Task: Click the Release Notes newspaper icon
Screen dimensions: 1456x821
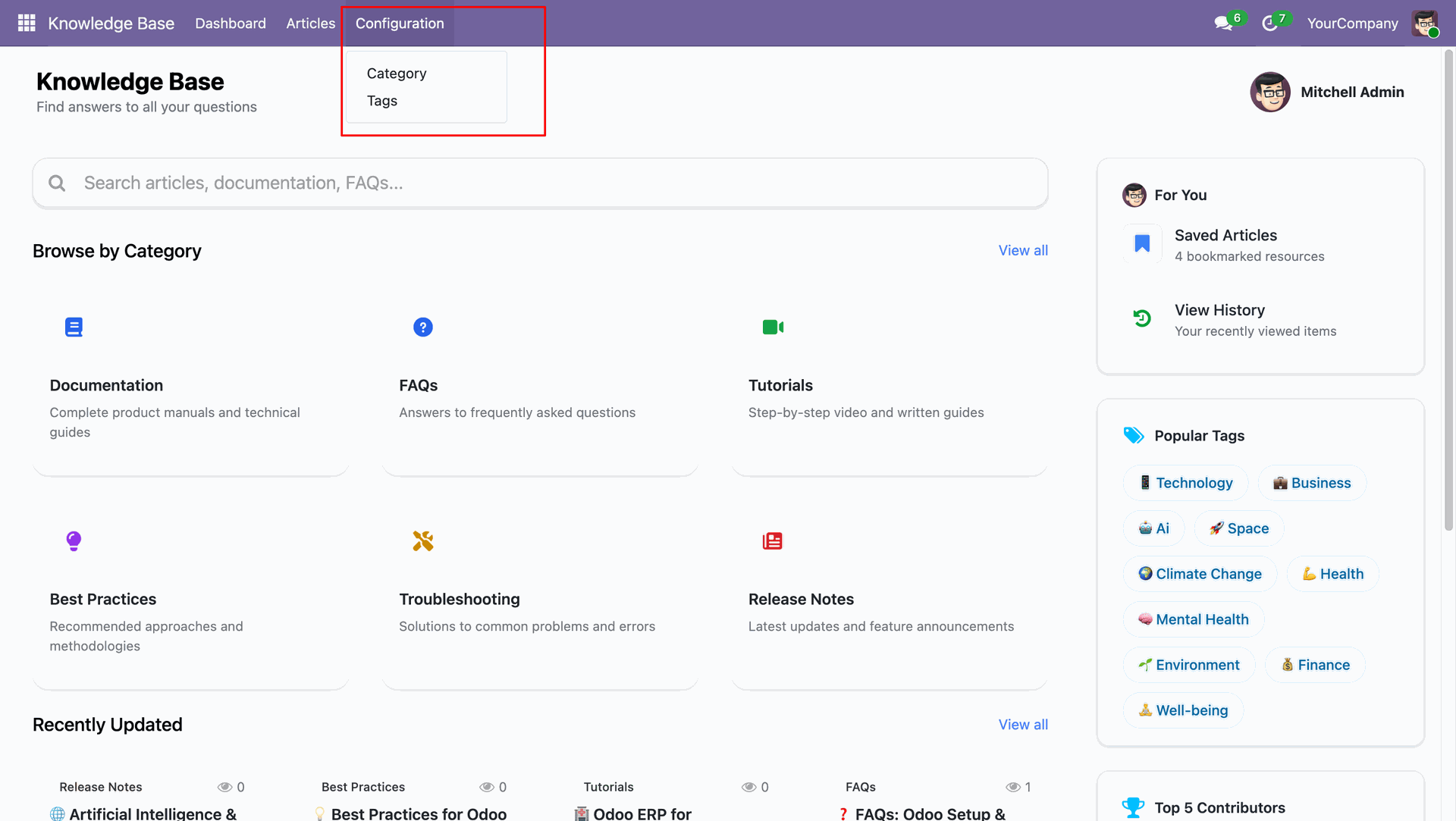Action: 772,541
